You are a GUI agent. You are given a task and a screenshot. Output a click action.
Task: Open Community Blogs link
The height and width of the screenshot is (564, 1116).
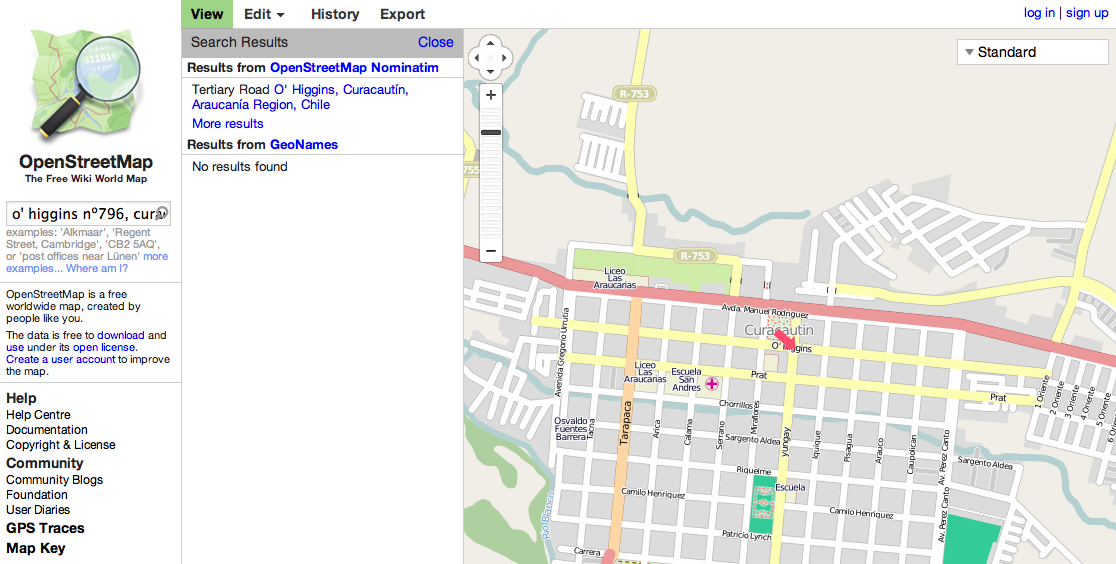pos(55,479)
